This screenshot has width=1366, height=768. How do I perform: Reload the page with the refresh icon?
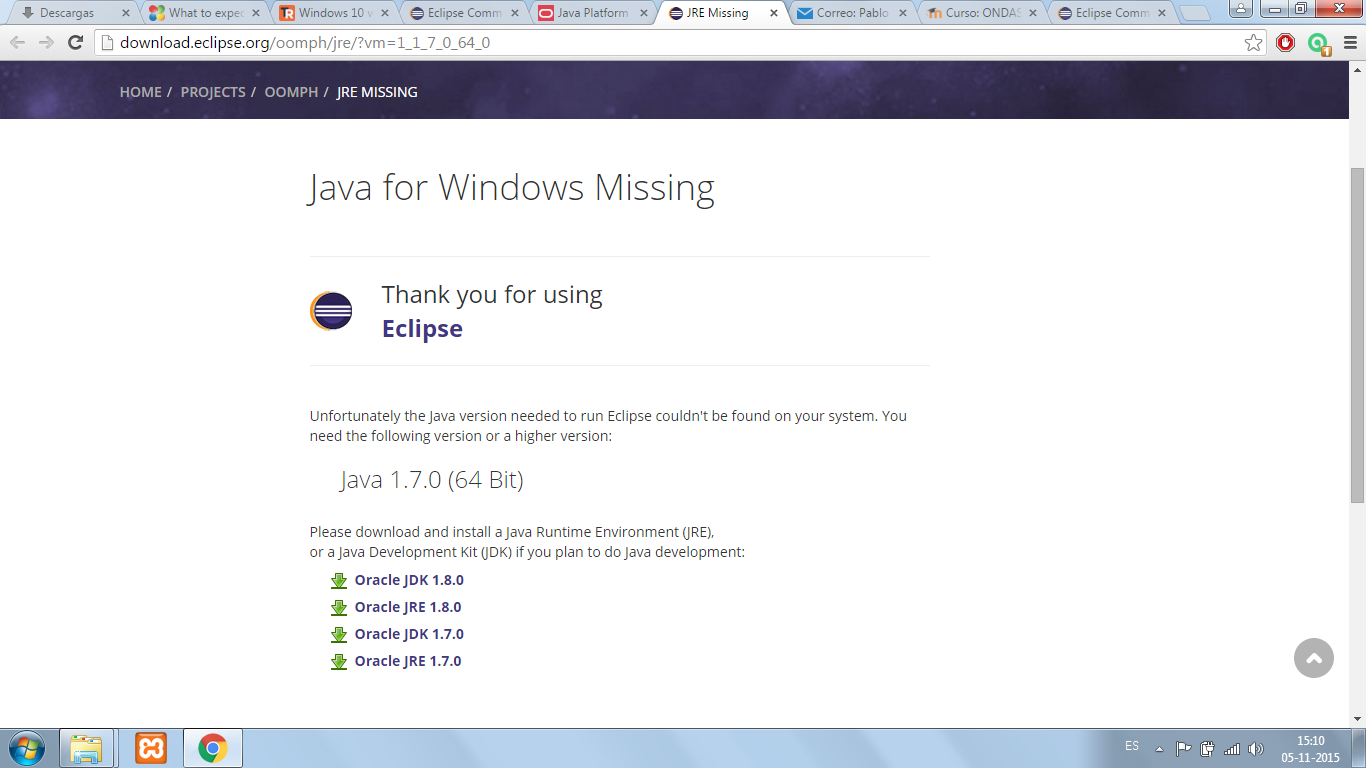coord(75,43)
